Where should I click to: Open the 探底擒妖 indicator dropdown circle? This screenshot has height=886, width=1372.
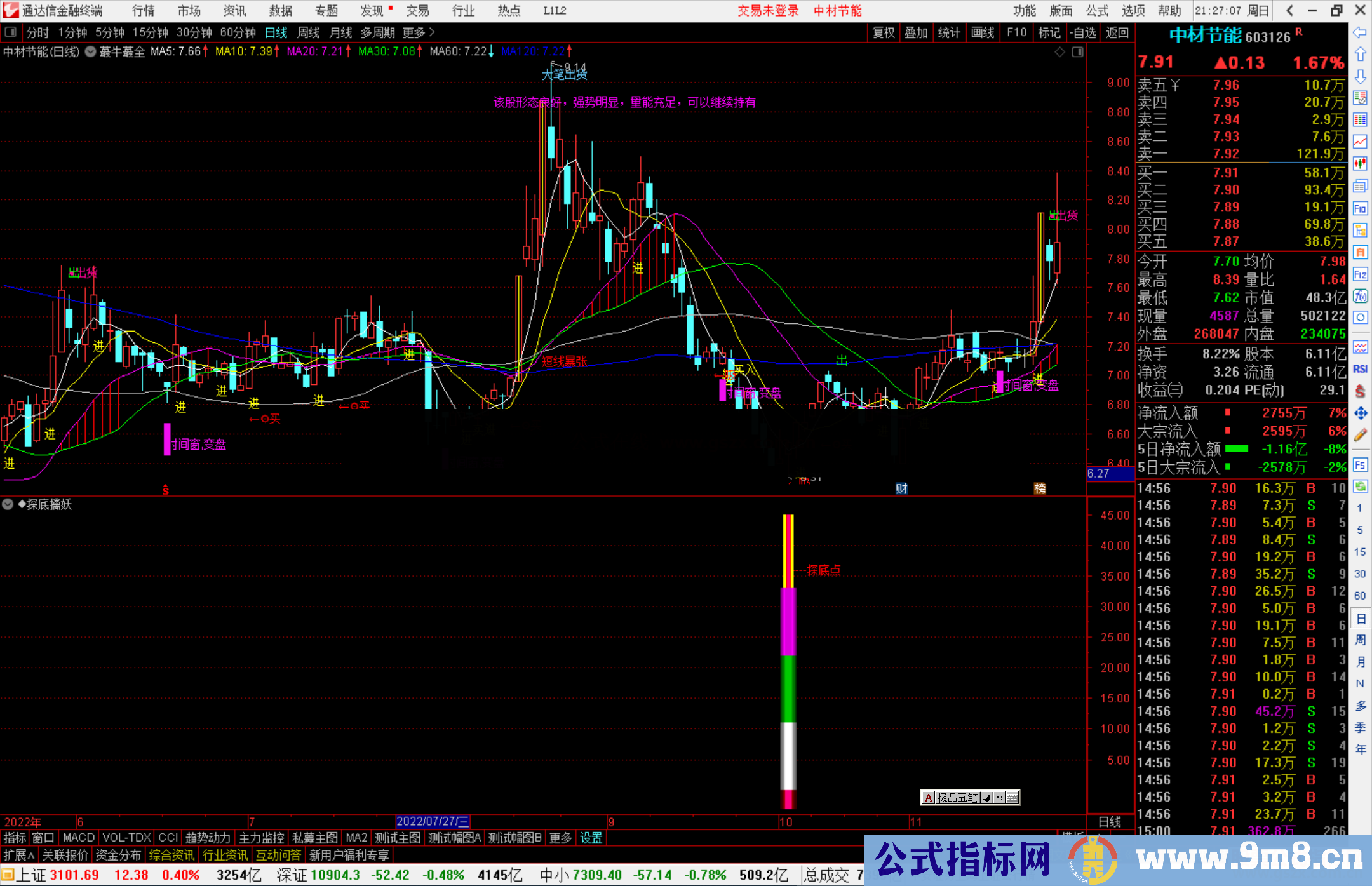[8, 504]
